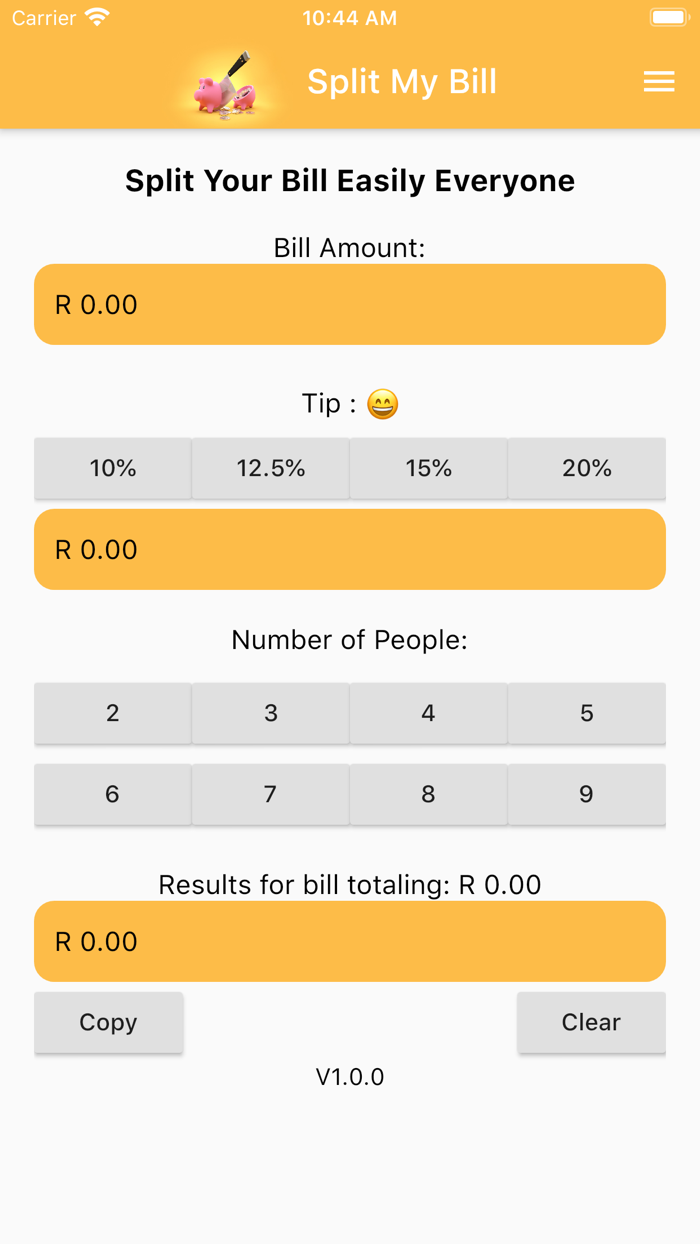Viewport: 700px width, 1244px height.
Task: Choose 7 people for the split
Action: click(271, 794)
